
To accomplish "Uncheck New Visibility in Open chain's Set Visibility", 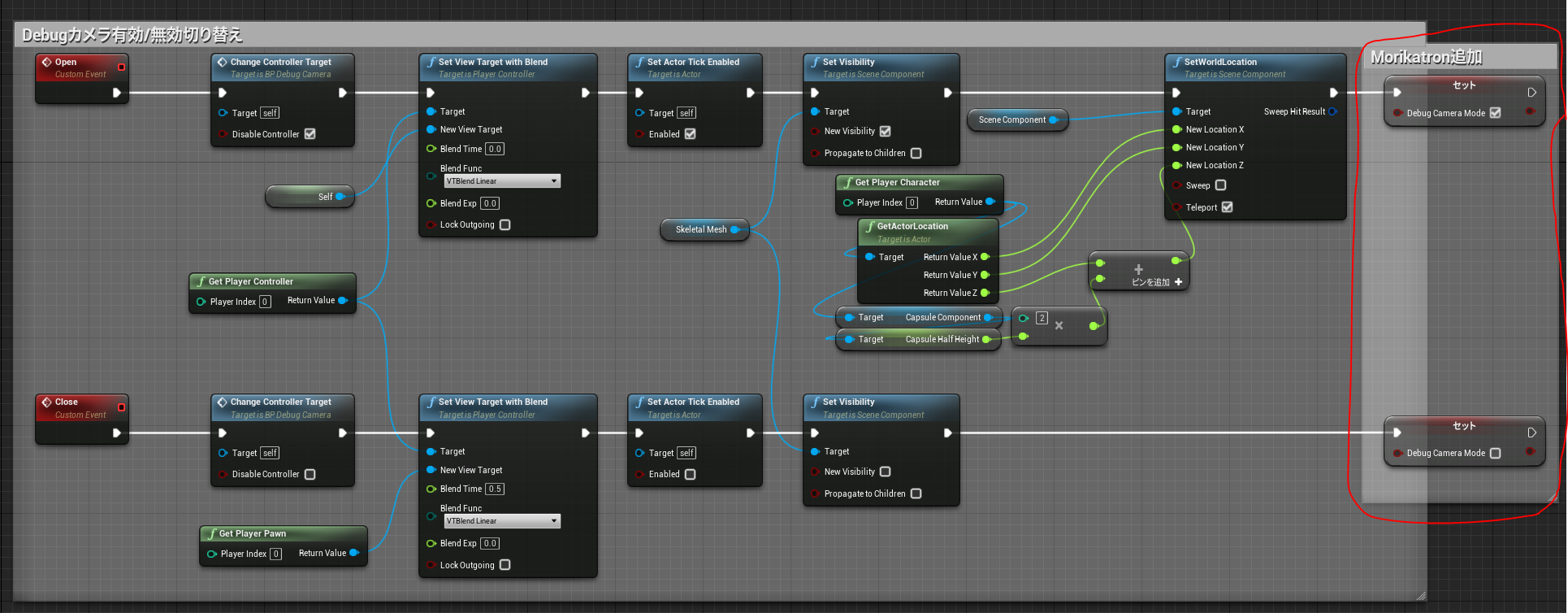I will click(x=885, y=131).
